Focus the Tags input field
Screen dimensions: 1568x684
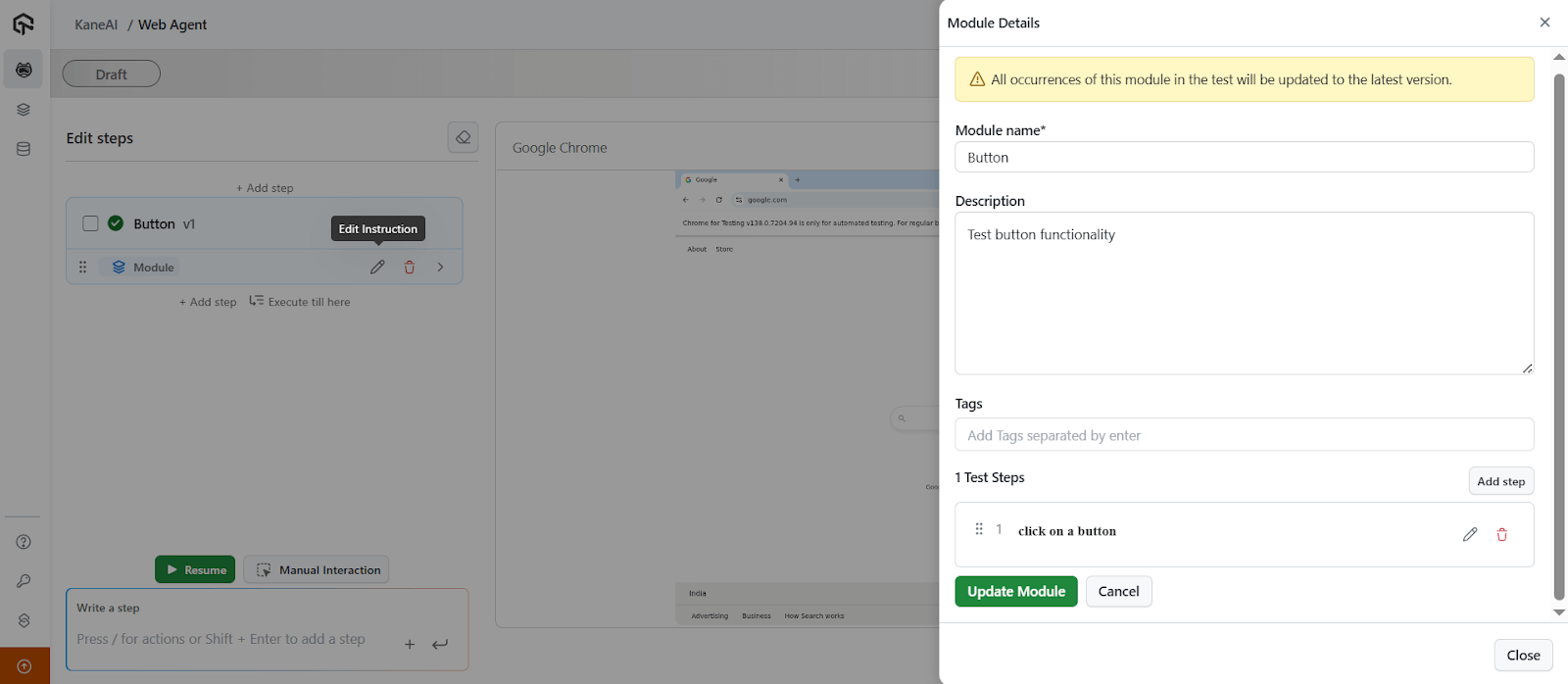1244,435
